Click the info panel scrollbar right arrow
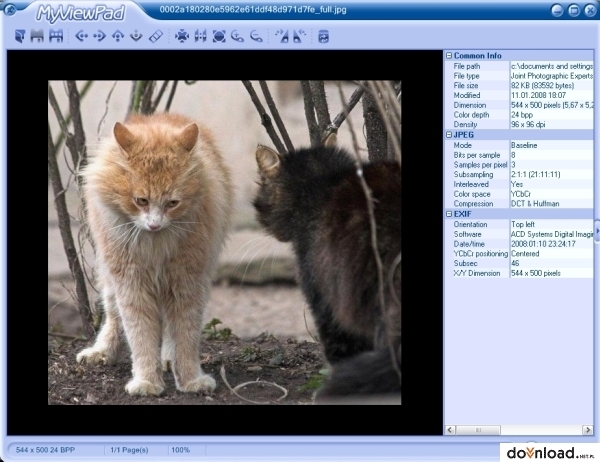 (588, 430)
